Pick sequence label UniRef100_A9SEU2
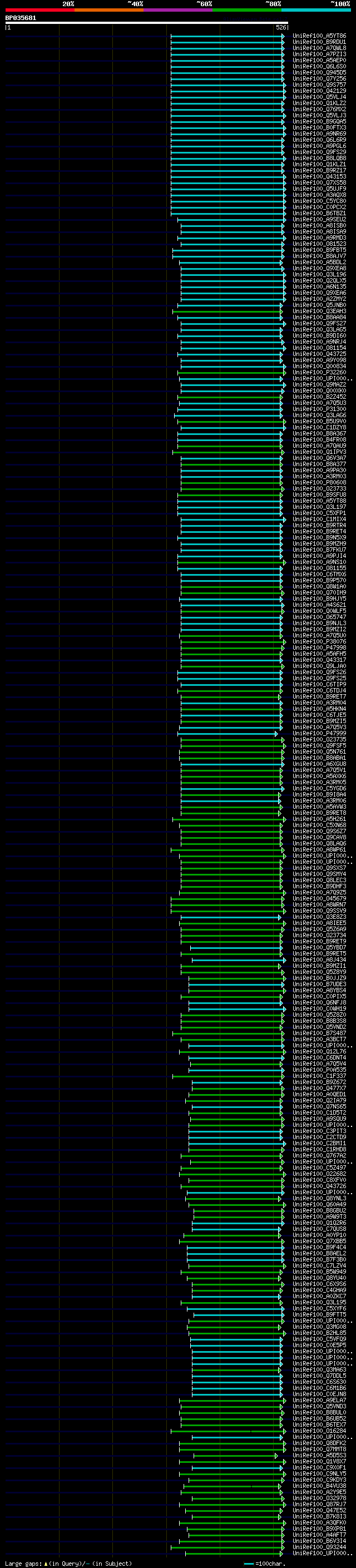This screenshot has width=356, height=1568. click(319, 219)
